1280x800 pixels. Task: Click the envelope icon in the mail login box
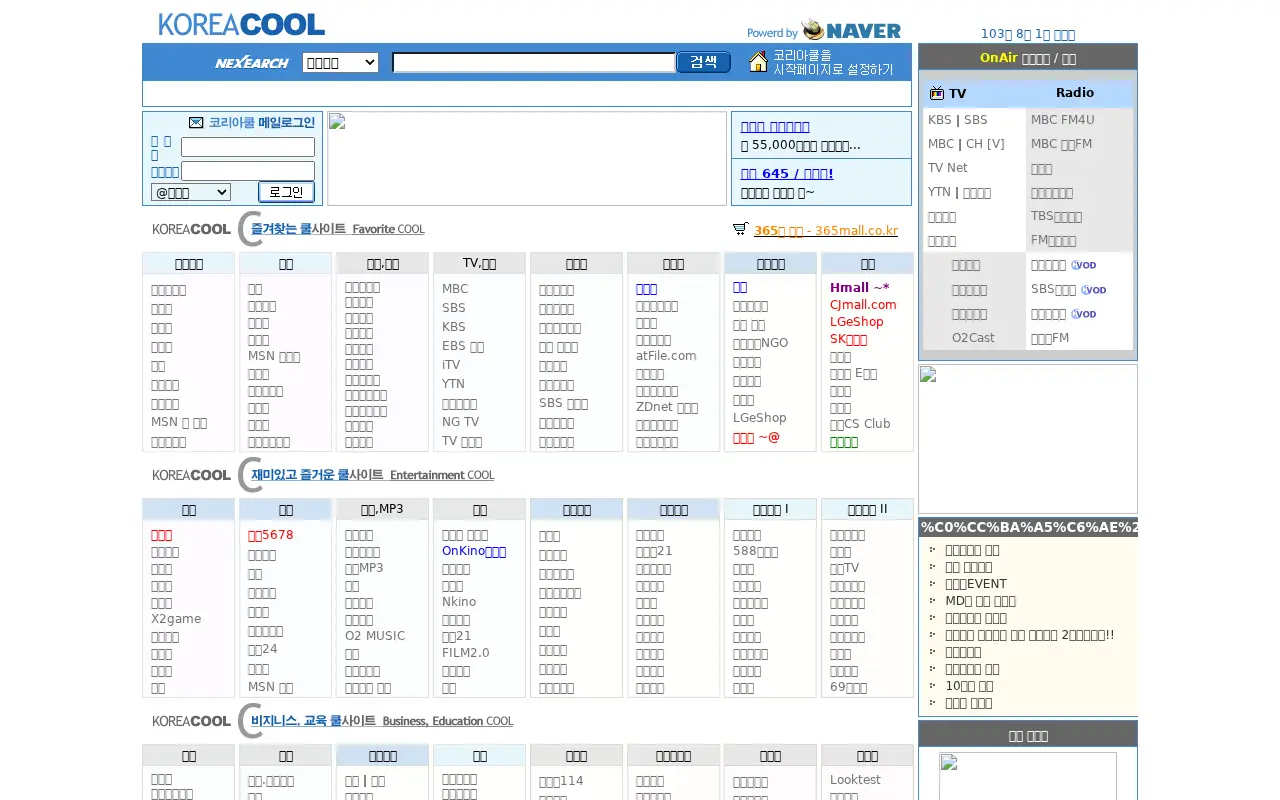coord(196,122)
